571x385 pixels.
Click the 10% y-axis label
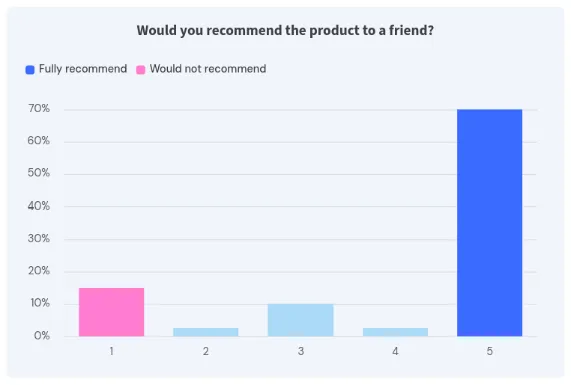pos(40,303)
